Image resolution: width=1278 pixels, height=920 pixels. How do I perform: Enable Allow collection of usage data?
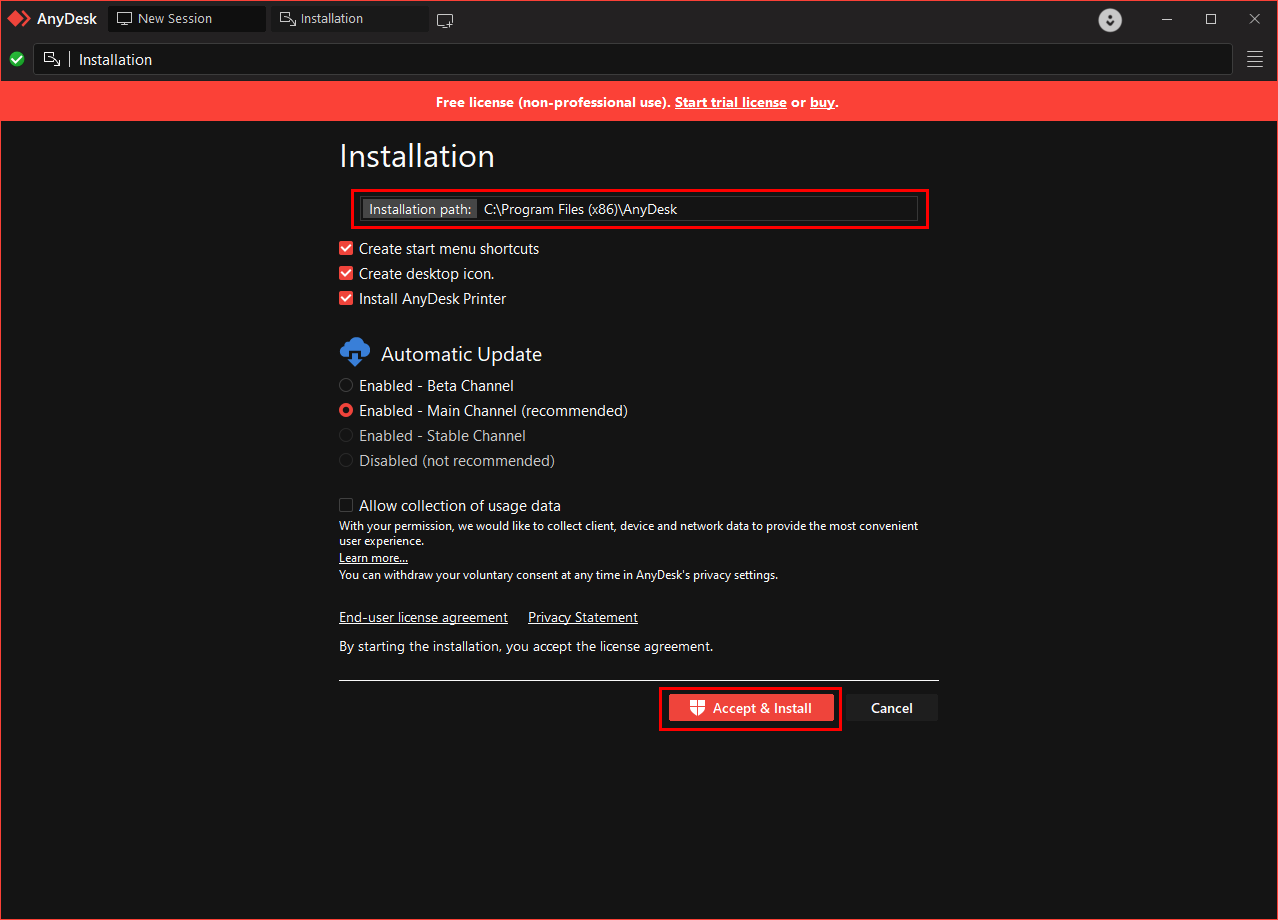[346, 506]
